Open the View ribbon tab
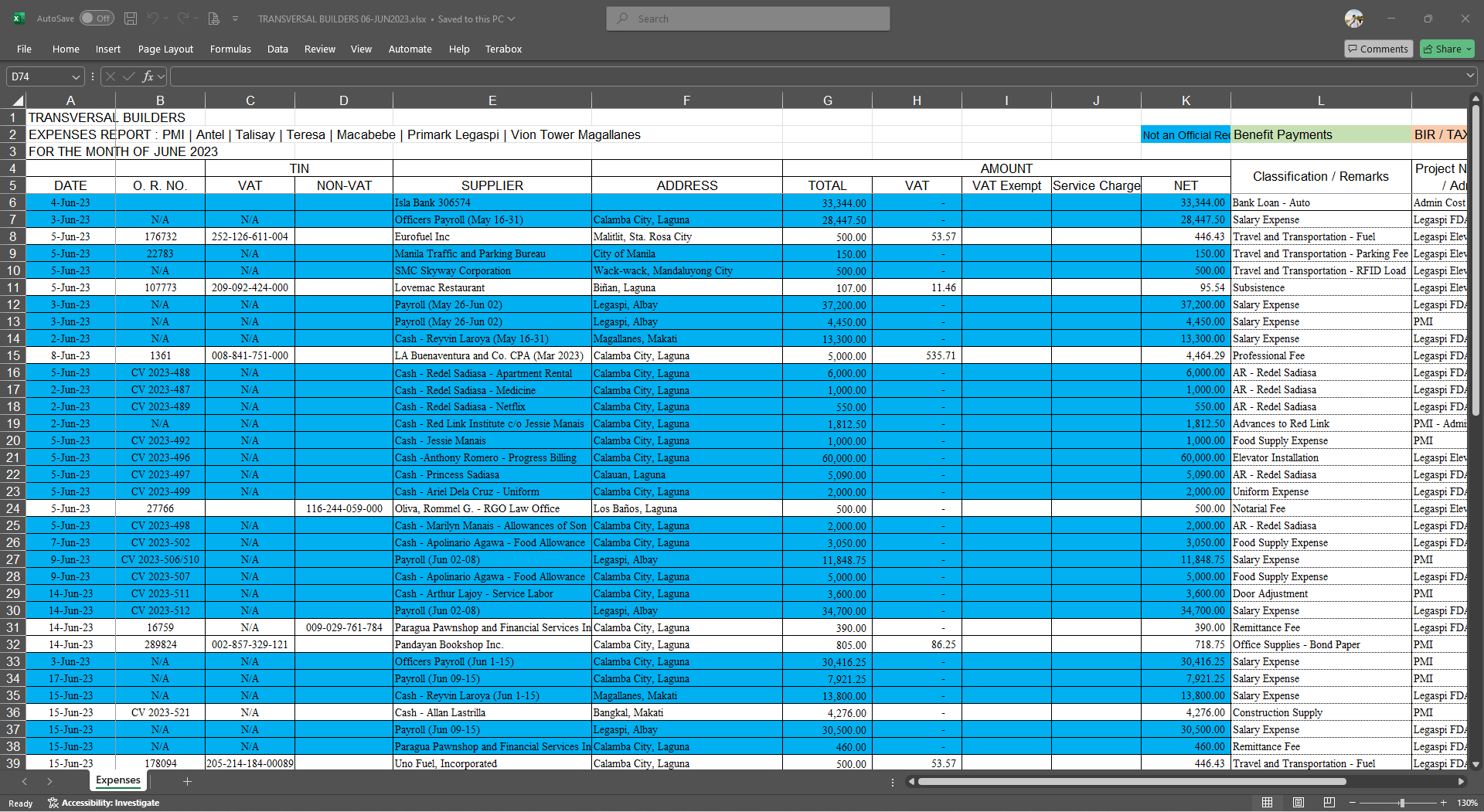Viewport: 1484px width, 812px height. [x=361, y=49]
